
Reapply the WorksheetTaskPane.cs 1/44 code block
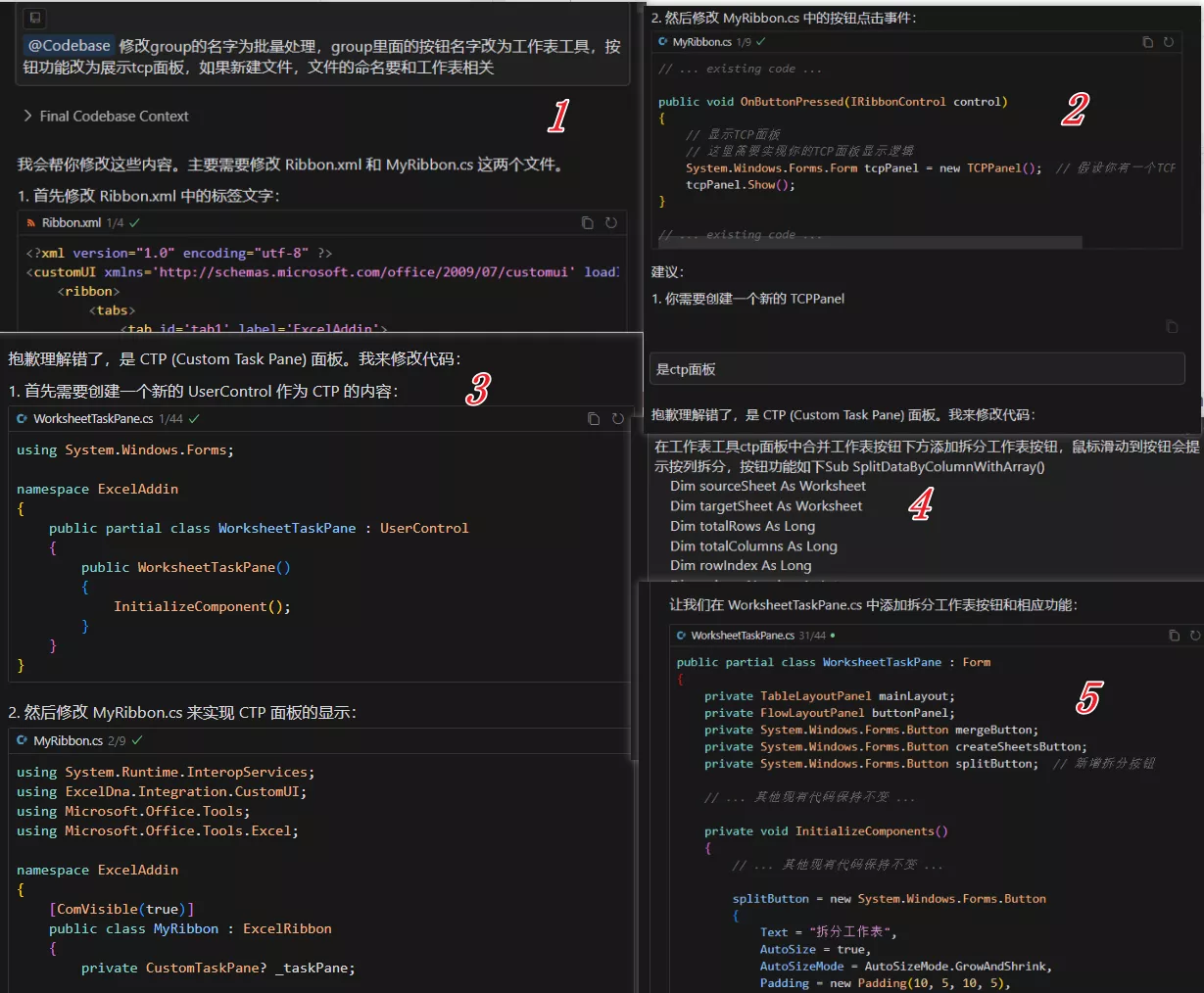point(618,419)
